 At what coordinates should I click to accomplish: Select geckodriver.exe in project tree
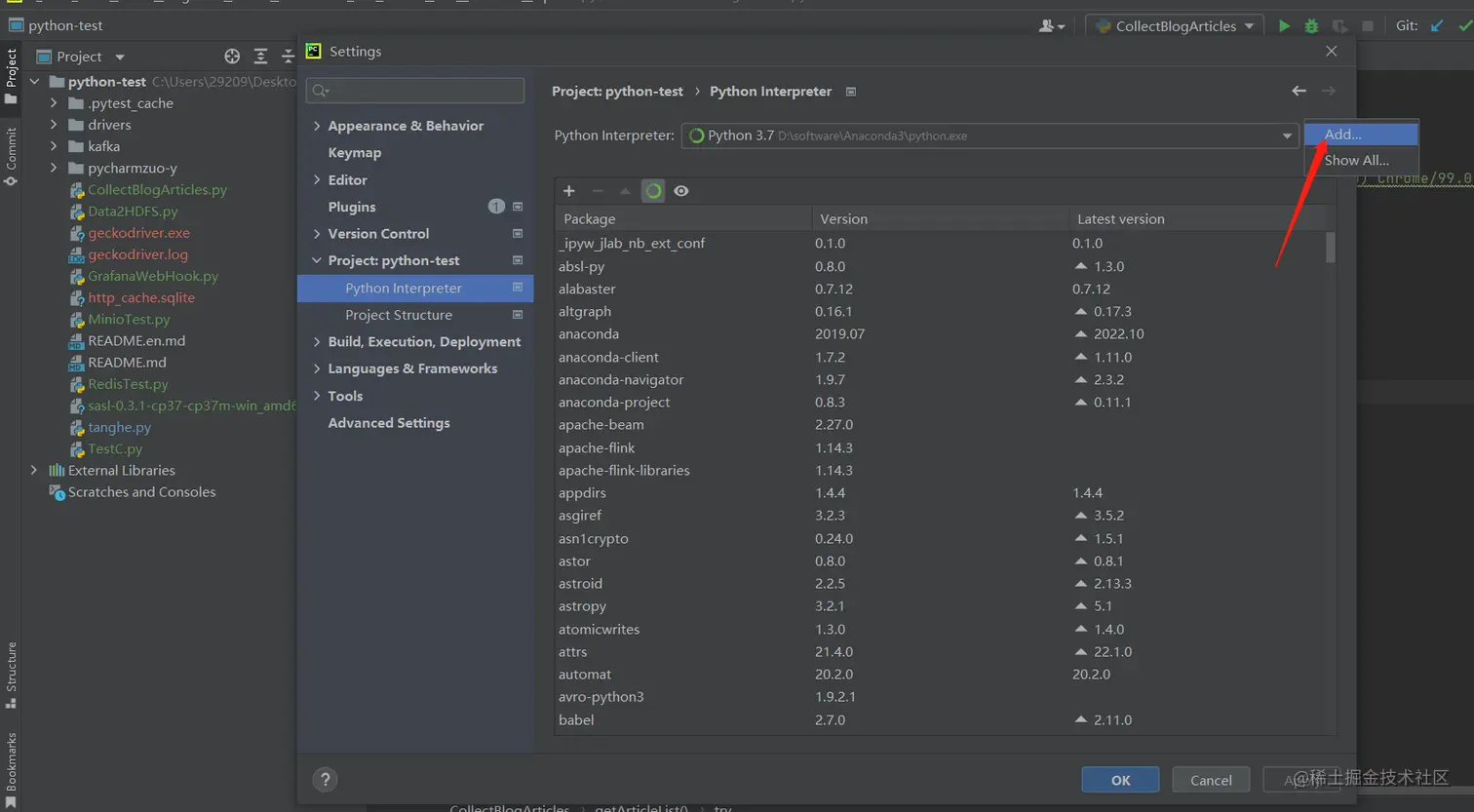click(138, 233)
